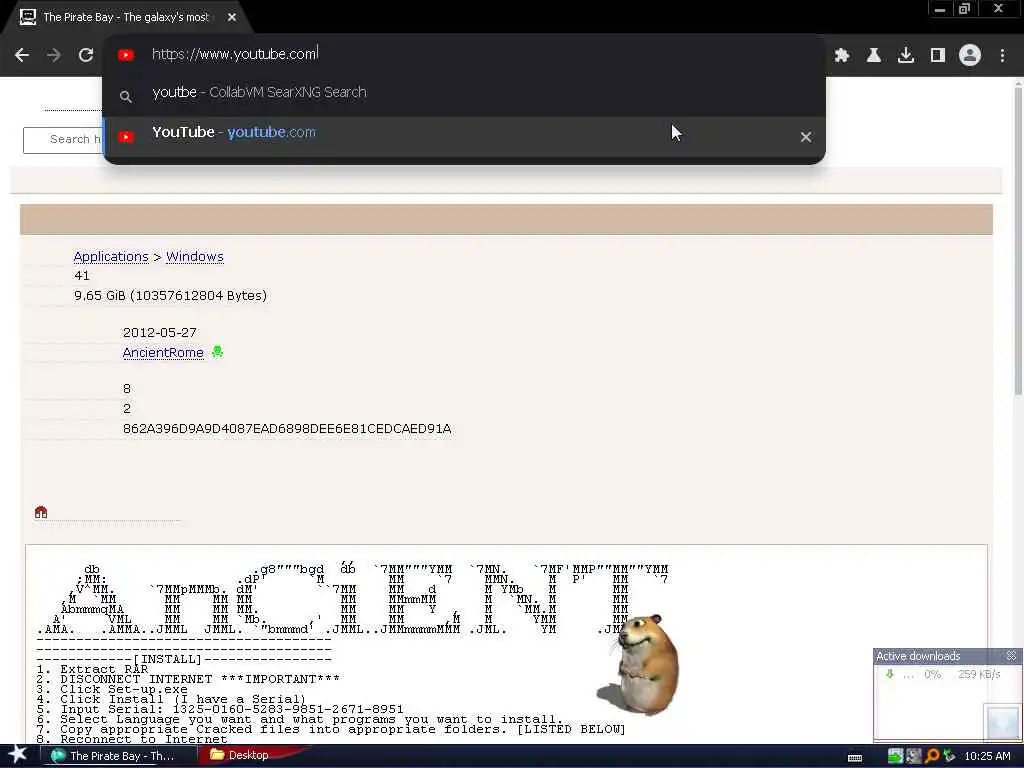The height and width of the screenshot is (768, 1024).
Task: Click the page vertical scrollbar thumb
Action: tap(1018, 238)
